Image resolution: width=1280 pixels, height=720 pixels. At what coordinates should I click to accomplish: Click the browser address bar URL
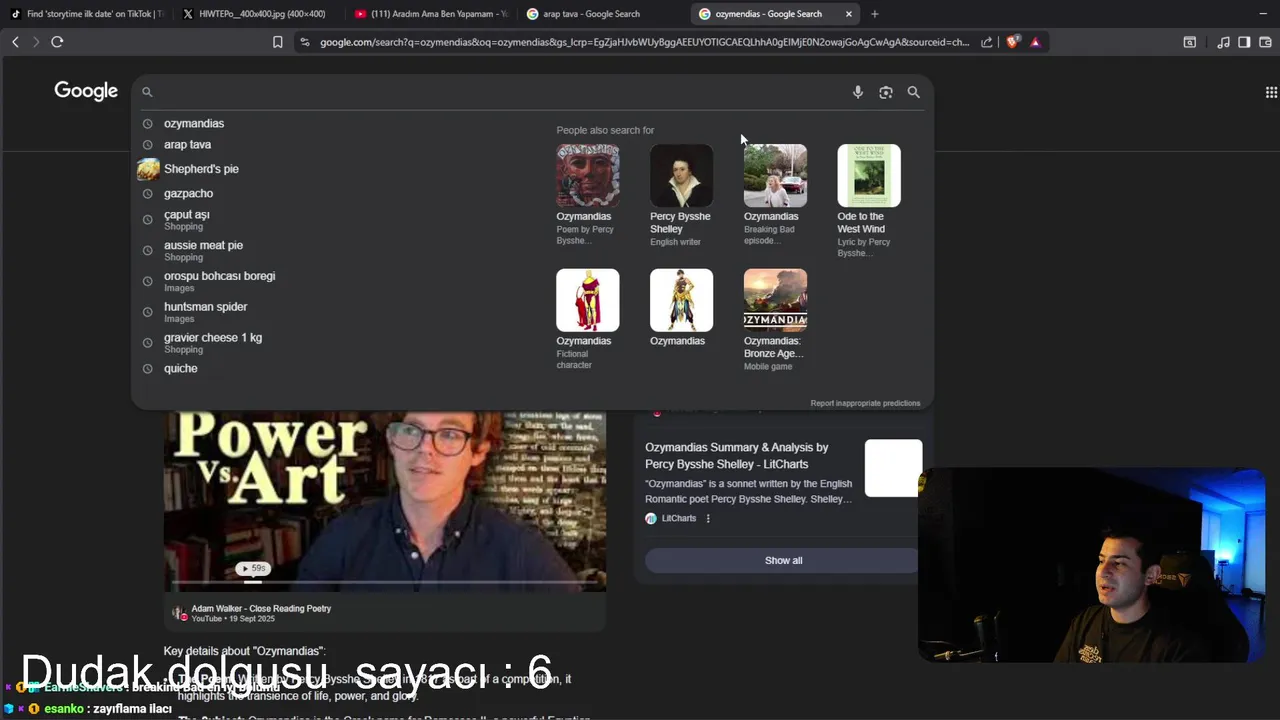644,42
